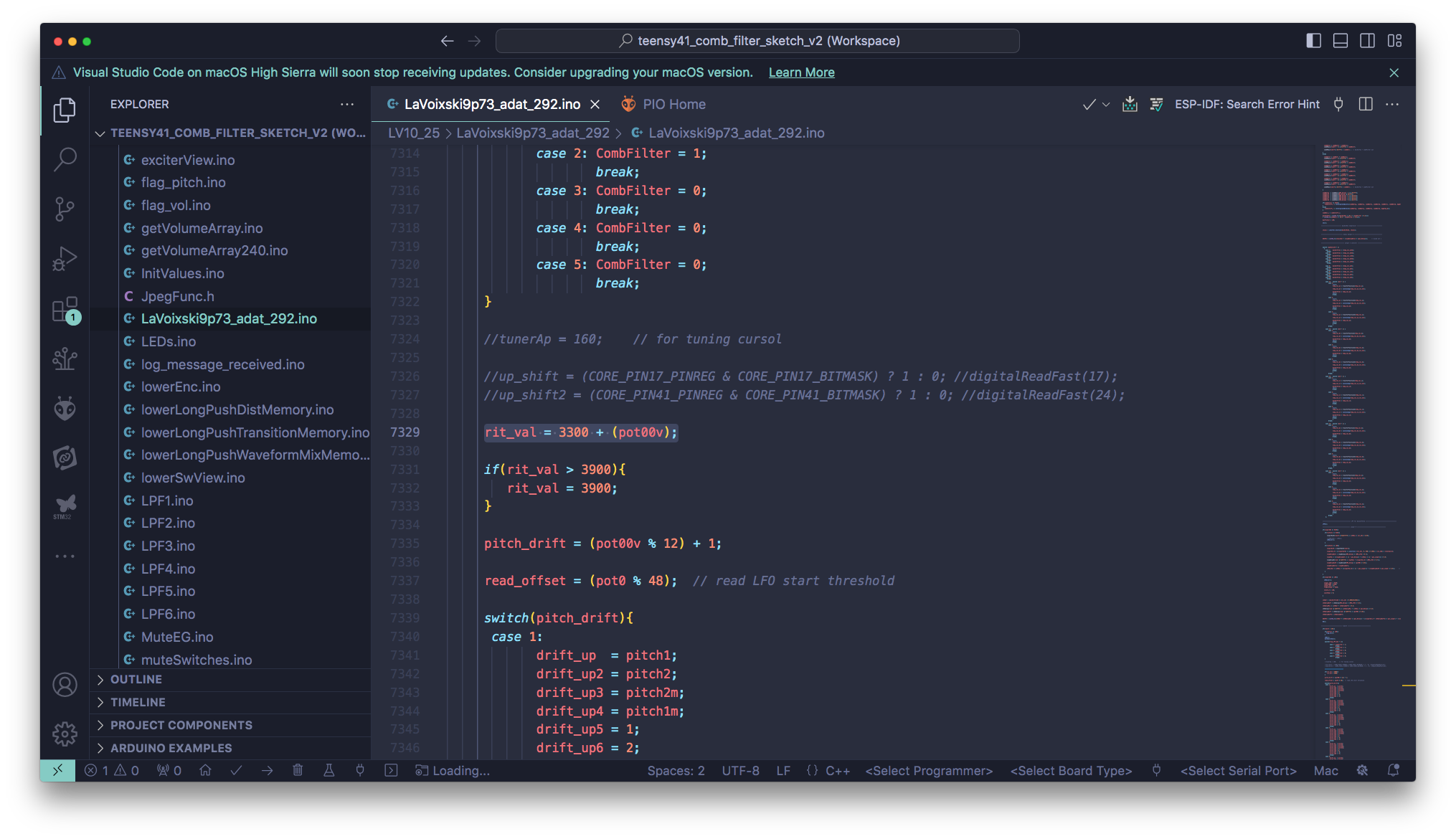Open PlatformIO alien head icon in sidebar
Image resolution: width=1456 pixels, height=839 pixels.
tap(65, 409)
